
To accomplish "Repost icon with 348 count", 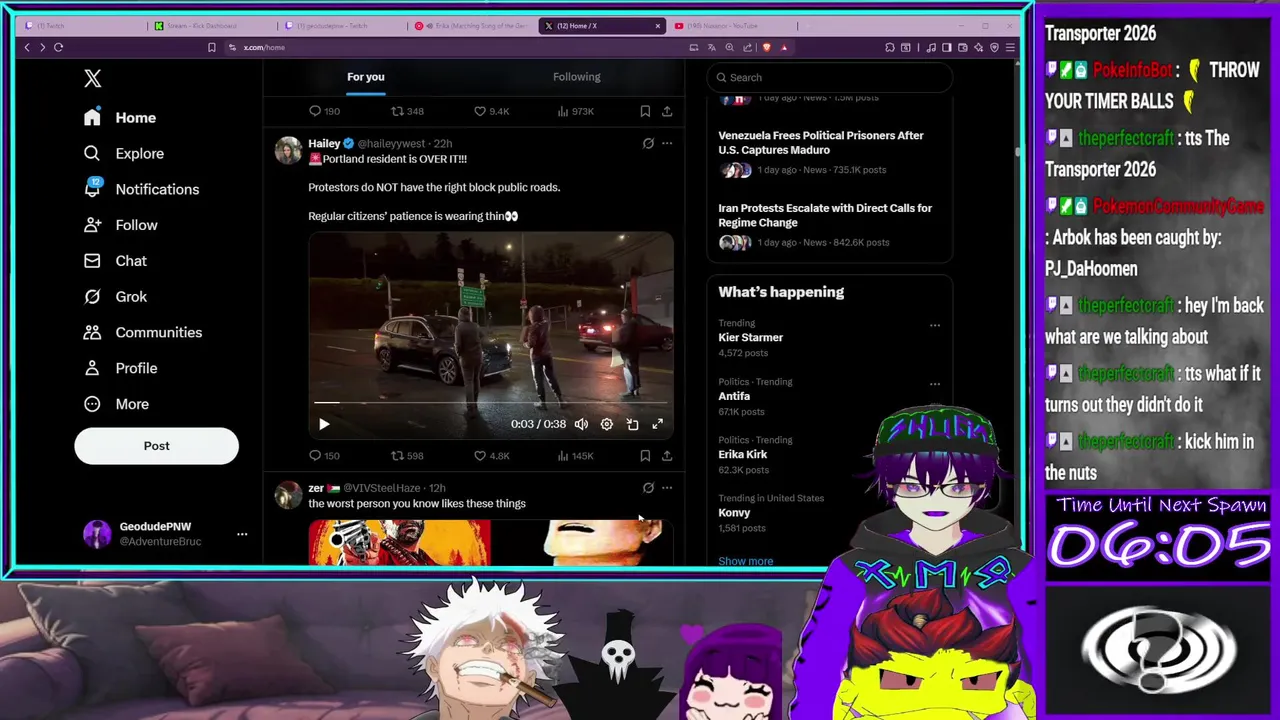I will pyautogui.click(x=407, y=111).
